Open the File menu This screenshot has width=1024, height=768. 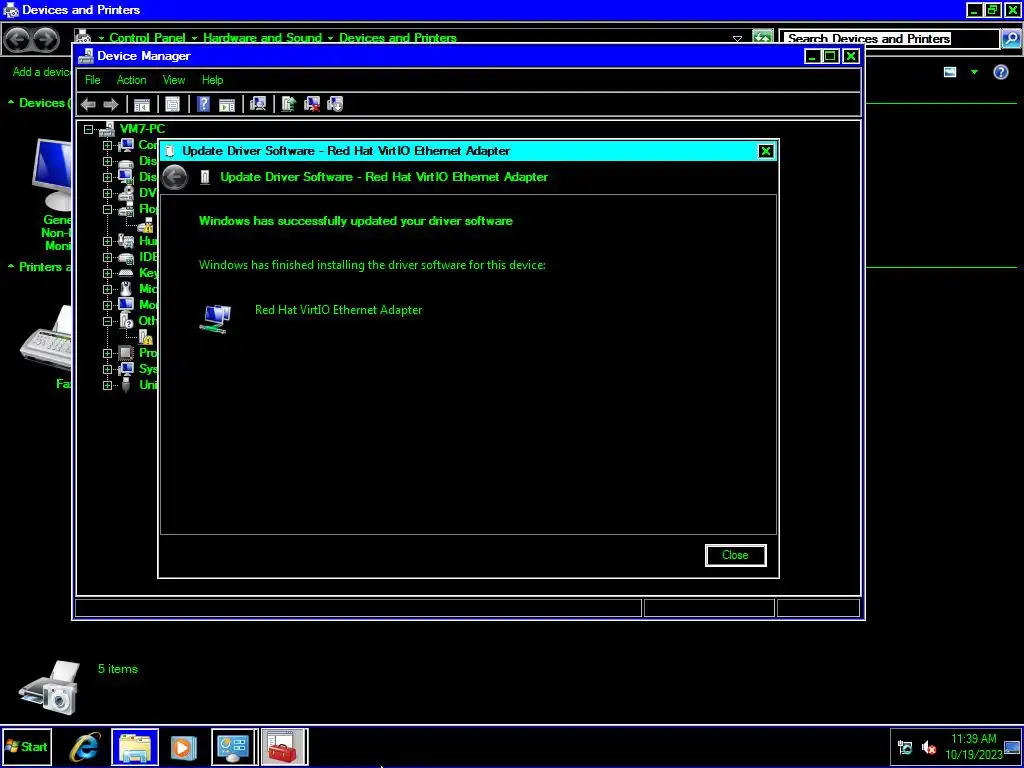tap(93, 80)
